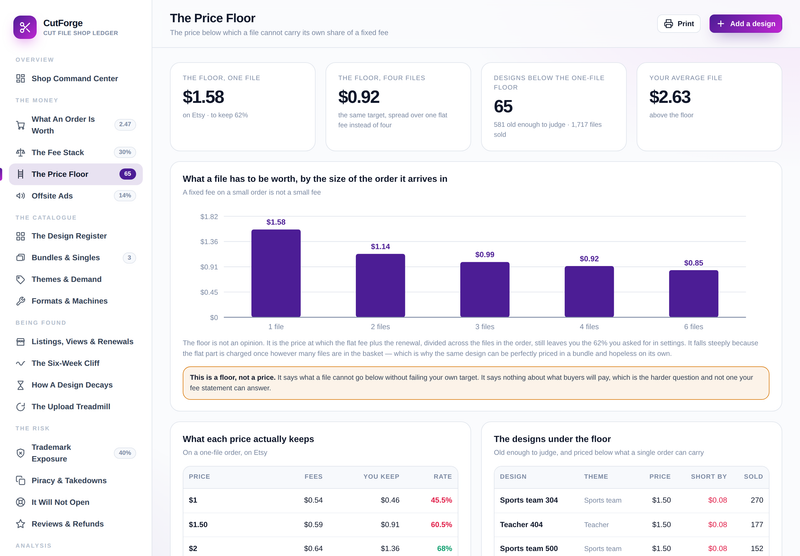The image size is (800, 556).
Task: Open The Fee Stack section
Action: 76,153
